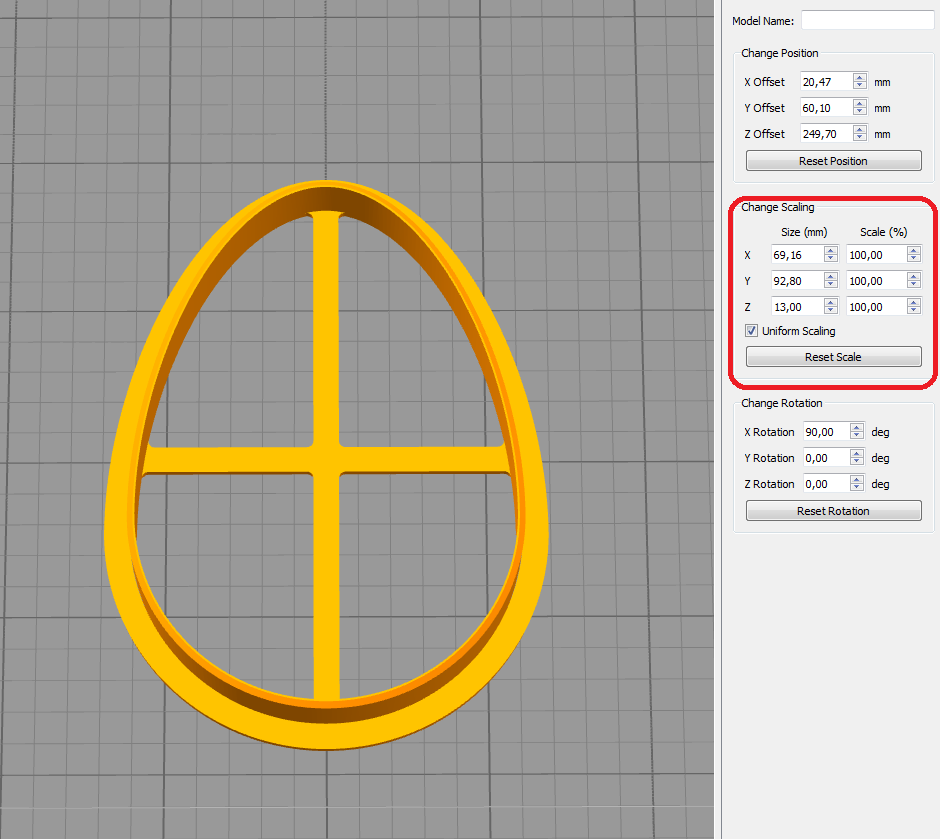Click the Reset Position button
Image resolution: width=940 pixels, height=839 pixels.
coord(833,161)
